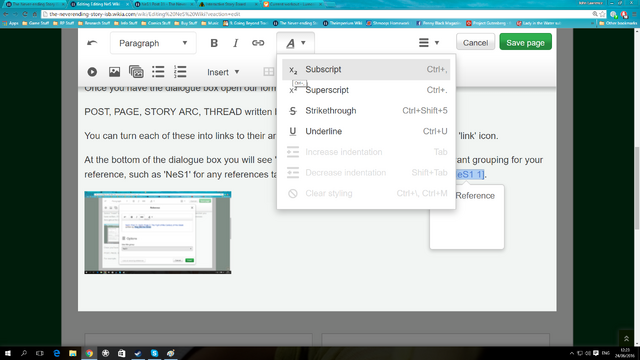Choose Strikethrough from style menu
Viewport: 640px width, 360px height.
coord(366,111)
